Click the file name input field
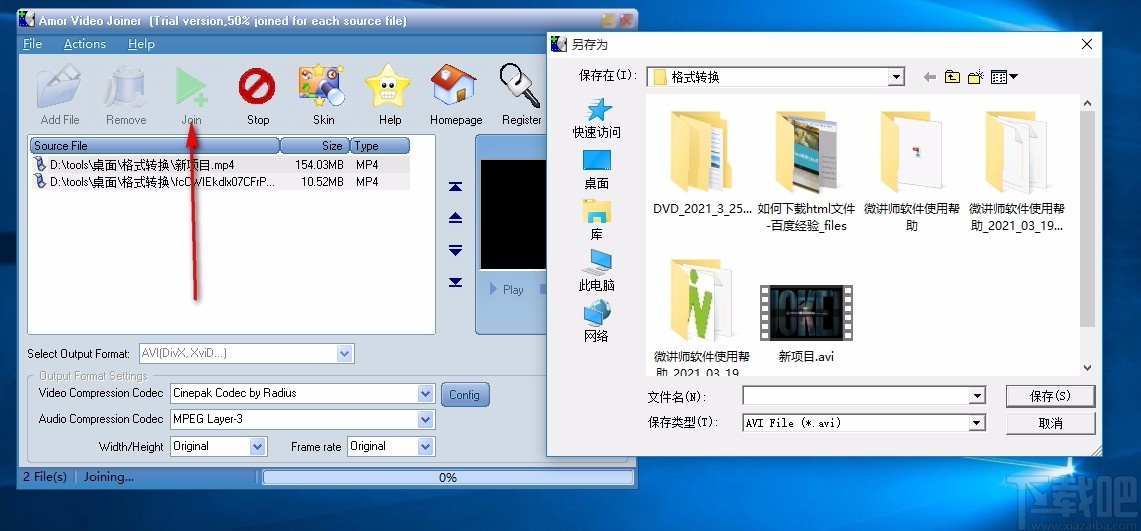The image size is (1141, 531). (x=856, y=396)
